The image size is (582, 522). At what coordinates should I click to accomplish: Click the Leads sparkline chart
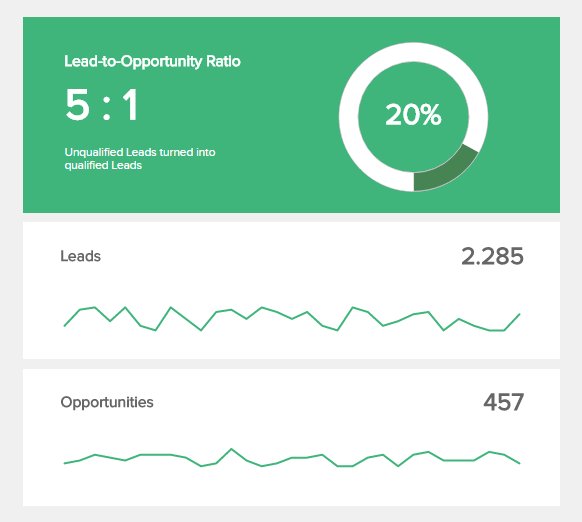coord(292,319)
